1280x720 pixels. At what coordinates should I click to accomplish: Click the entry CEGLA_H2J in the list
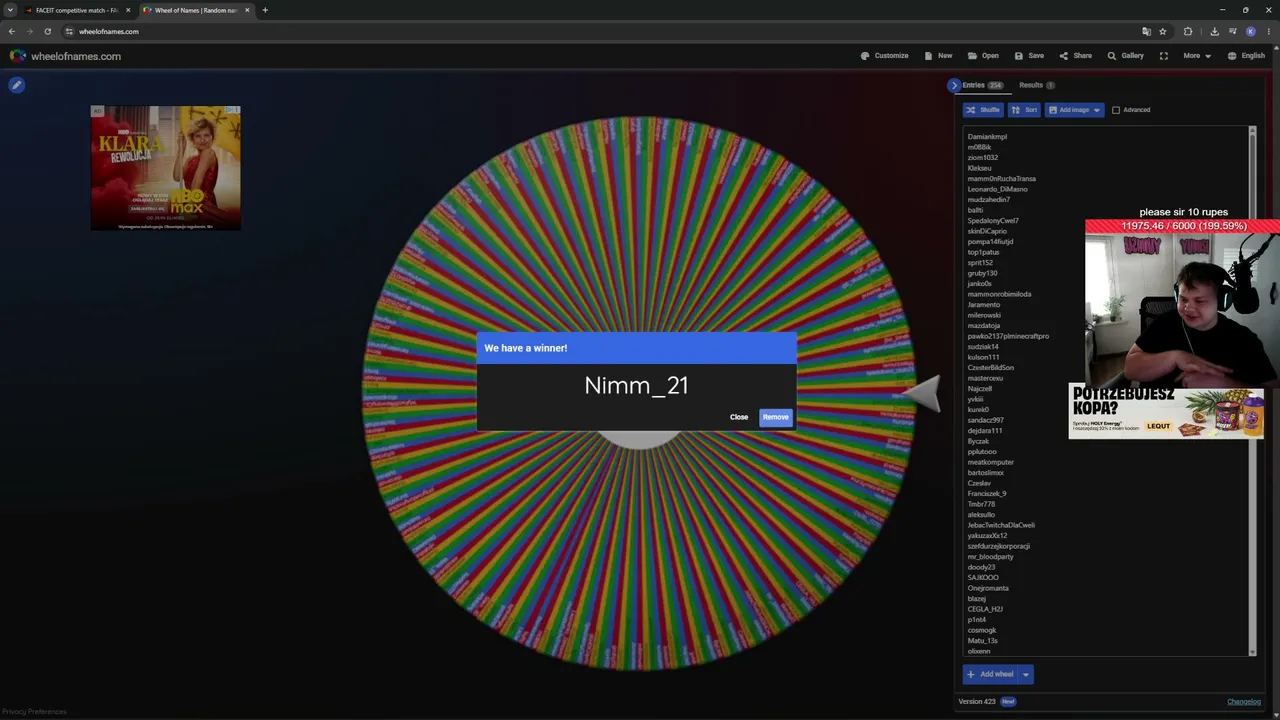(985, 609)
